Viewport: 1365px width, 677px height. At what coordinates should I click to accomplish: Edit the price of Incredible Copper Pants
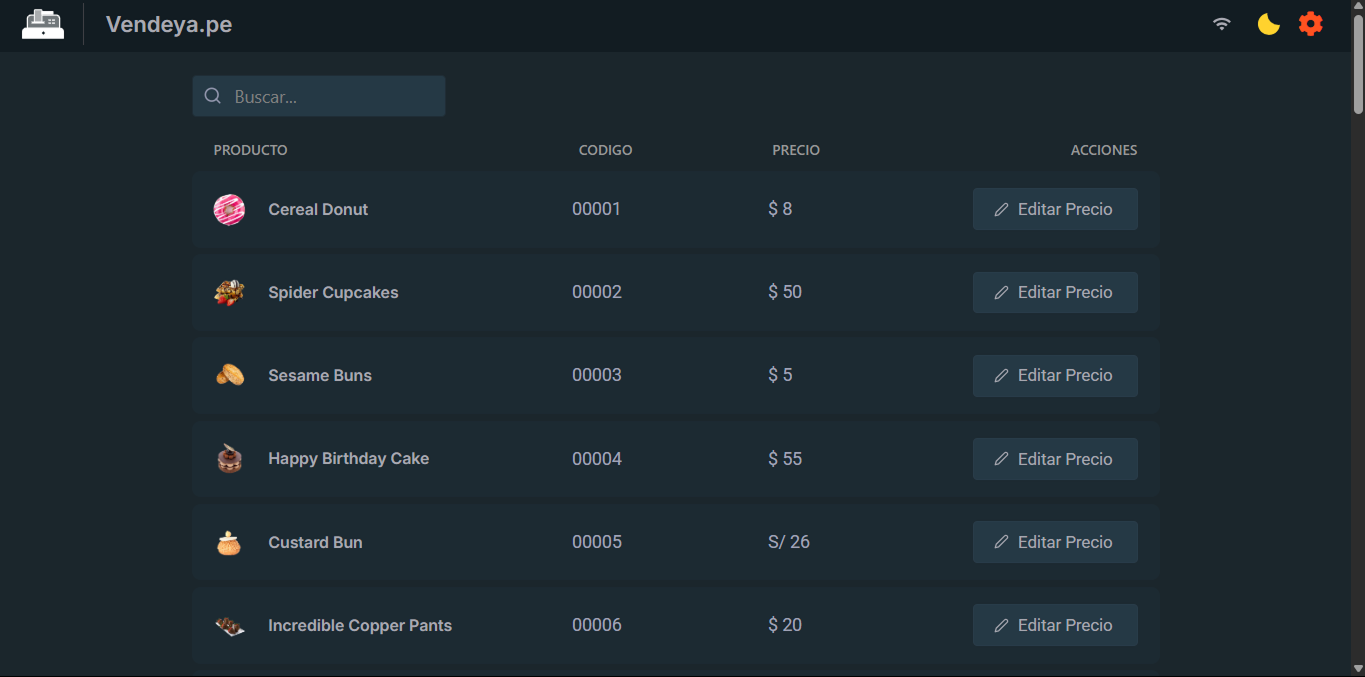(x=1055, y=625)
